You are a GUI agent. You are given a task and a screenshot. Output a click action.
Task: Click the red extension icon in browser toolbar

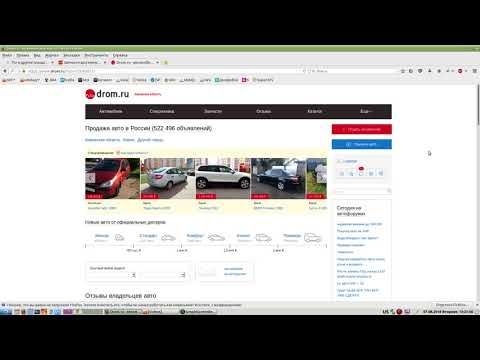point(460,71)
